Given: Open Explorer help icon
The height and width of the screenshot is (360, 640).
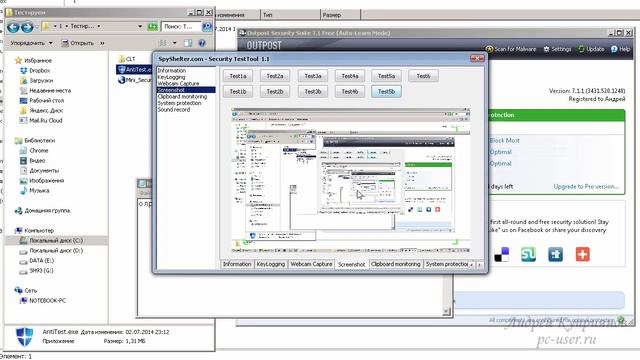Looking at the screenshot, I should 202,43.
